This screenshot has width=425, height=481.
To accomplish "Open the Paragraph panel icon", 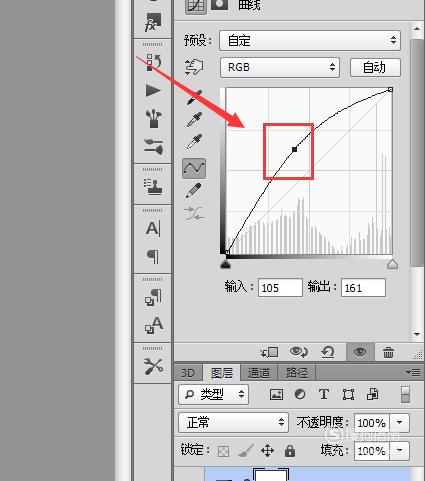I will pyautogui.click(x=153, y=257).
